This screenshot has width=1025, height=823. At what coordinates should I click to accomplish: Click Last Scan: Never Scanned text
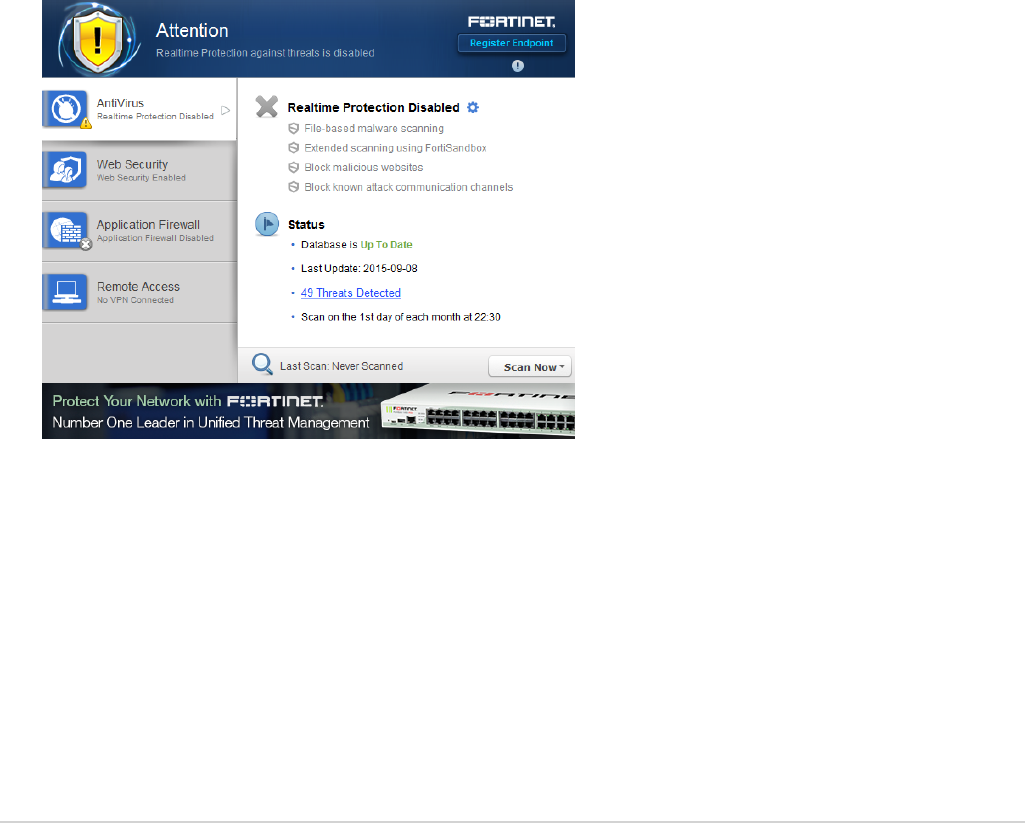coord(341,366)
